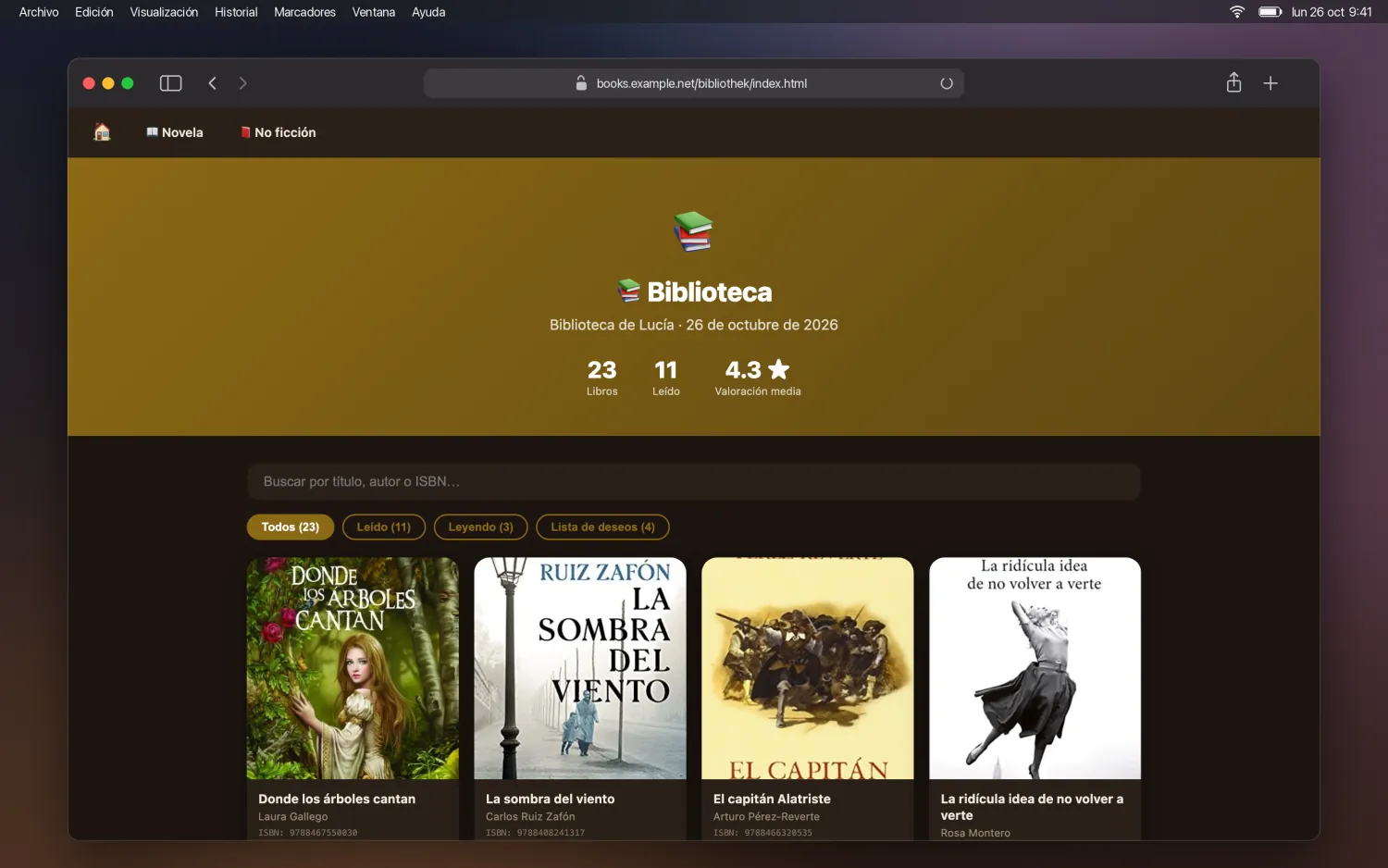The height and width of the screenshot is (868, 1388).
Task: Open the Historial menu
Action: [x=236, y=12]
